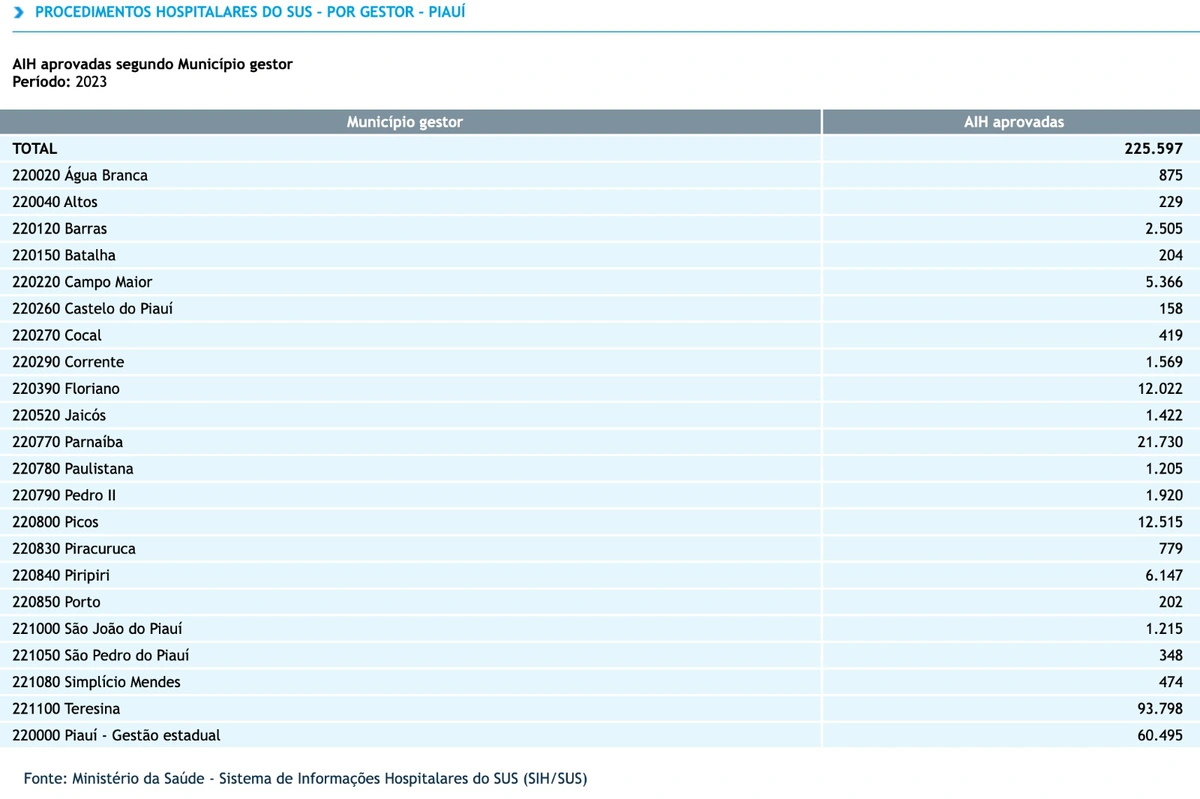Click the 220120 Barras municipality entry
This screenshot has height=799, width=1200.
(x=60, y=228)
